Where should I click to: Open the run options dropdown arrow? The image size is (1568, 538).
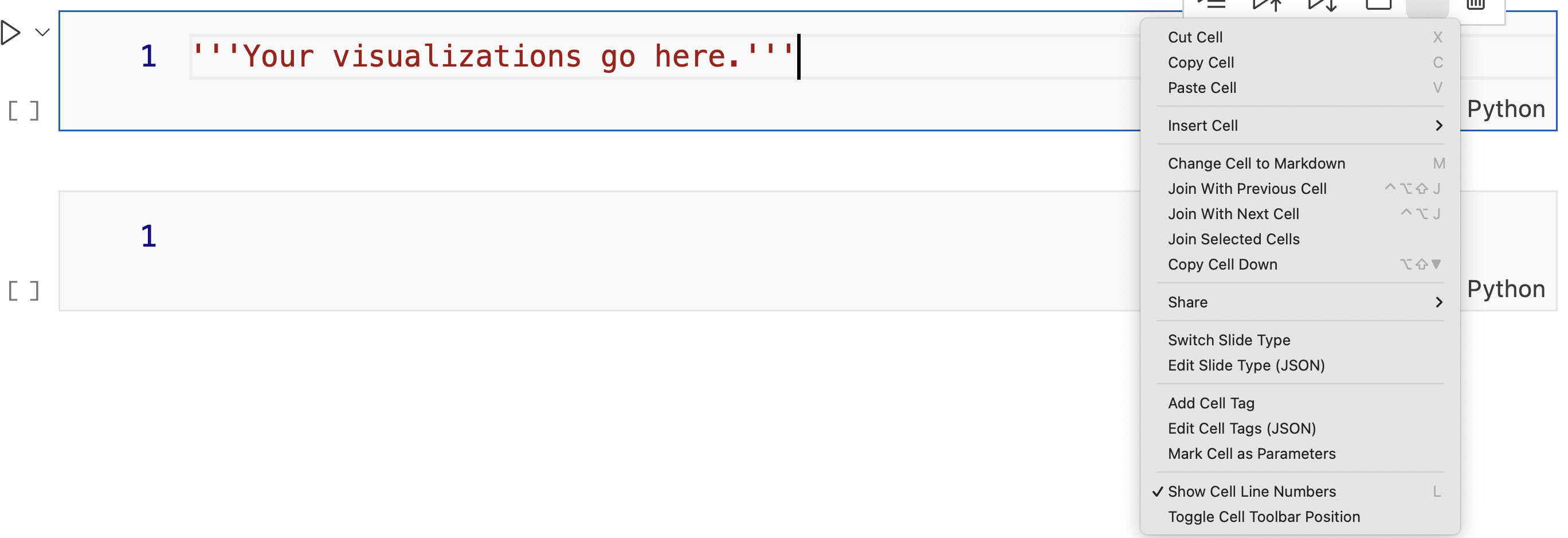pos(42,32)
